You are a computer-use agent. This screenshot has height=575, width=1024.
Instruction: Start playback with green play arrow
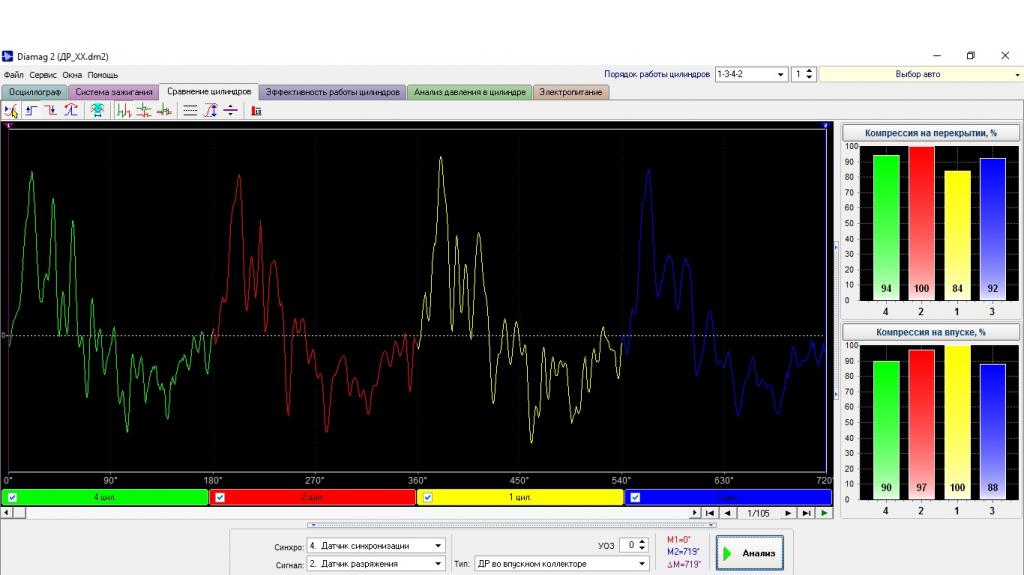click(824, 513)
